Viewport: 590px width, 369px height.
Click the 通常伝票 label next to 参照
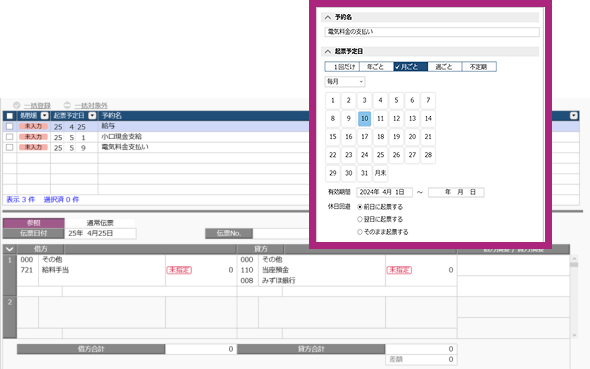(100, 223)
